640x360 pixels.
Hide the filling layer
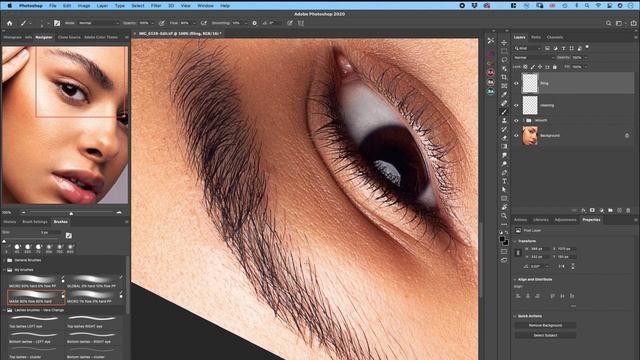(x=516, y=83)
